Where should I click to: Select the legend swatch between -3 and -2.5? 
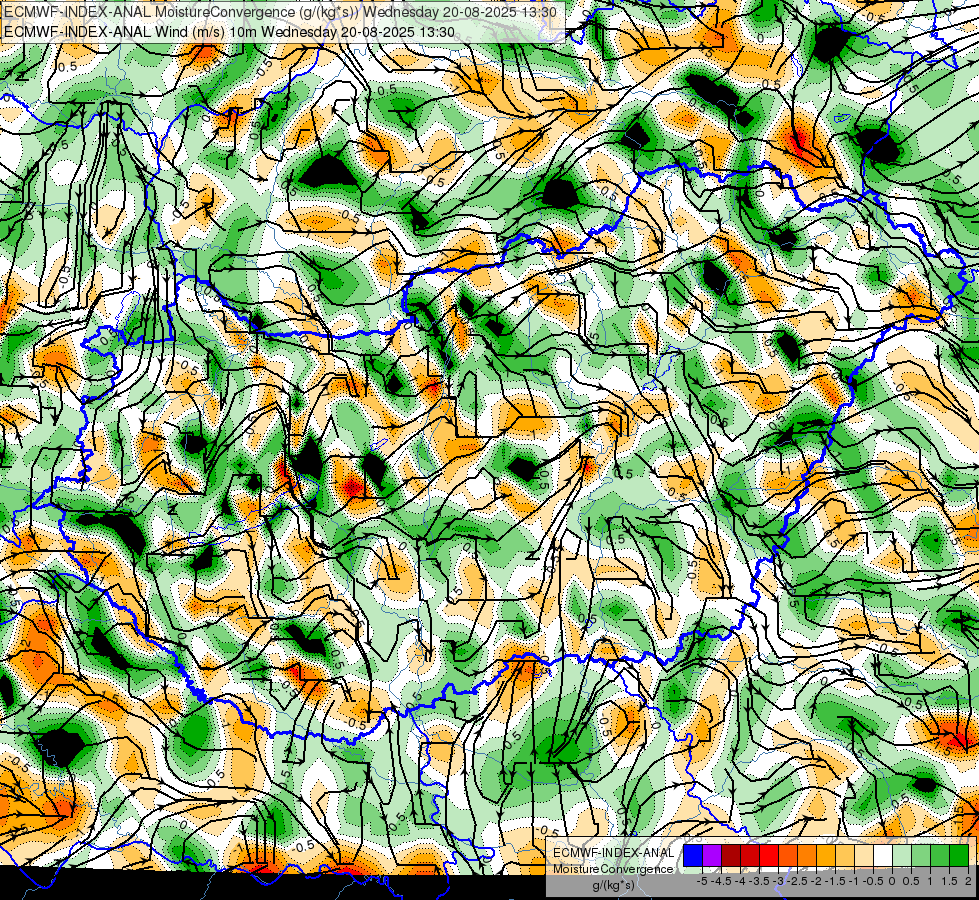click(788, 855)
